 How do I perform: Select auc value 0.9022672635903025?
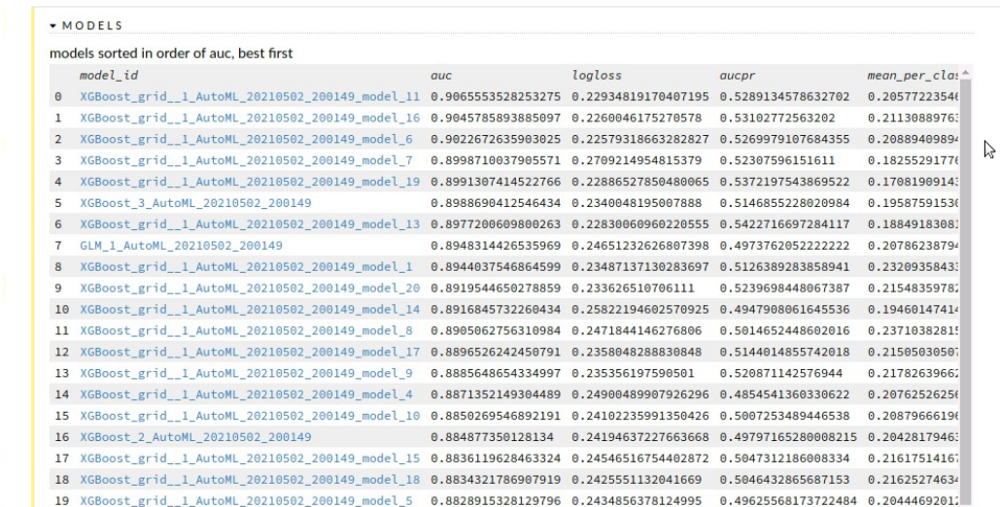click(x=496, y=139)
